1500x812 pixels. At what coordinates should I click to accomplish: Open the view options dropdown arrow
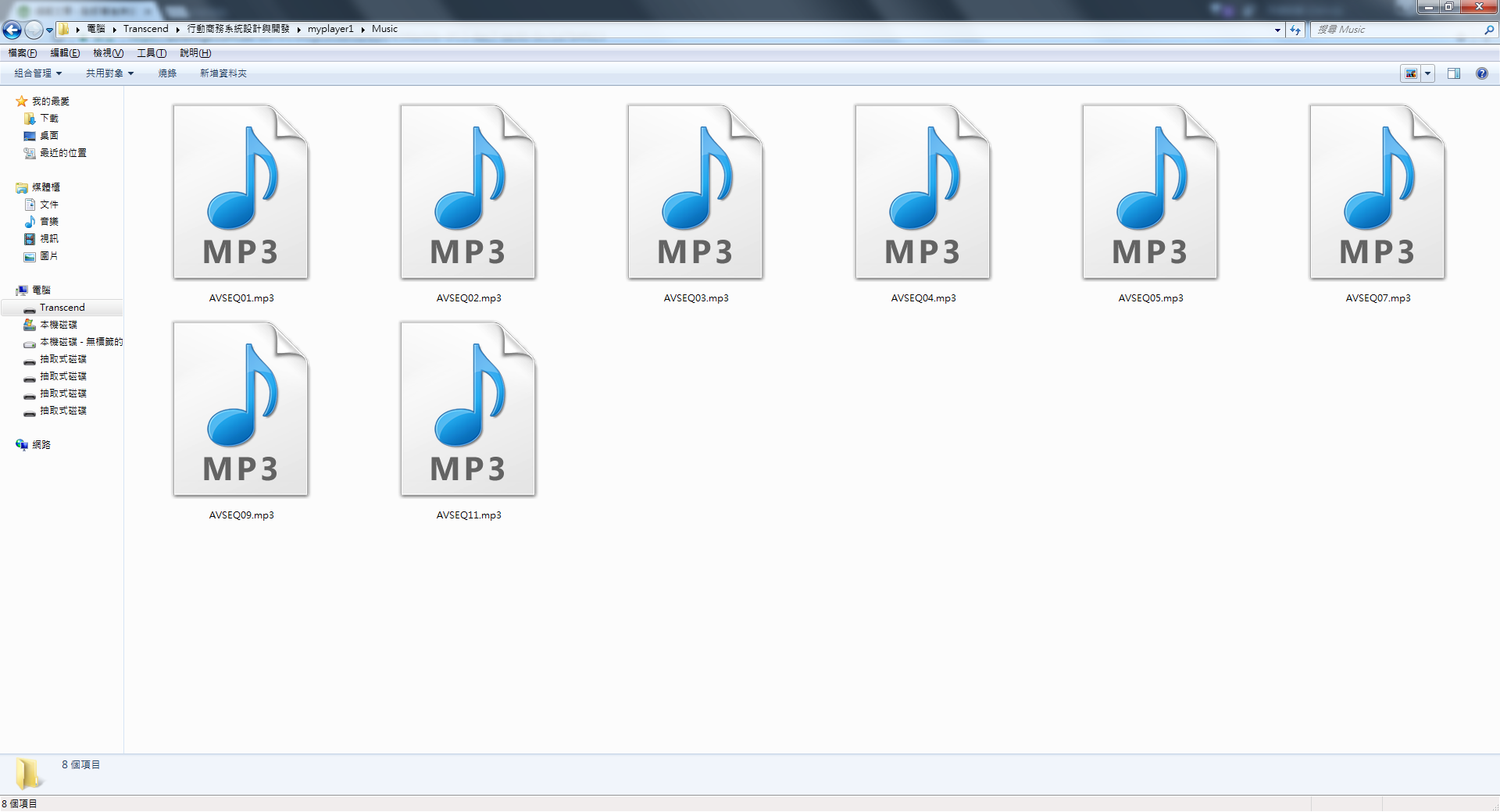(x=1428, y=73)
